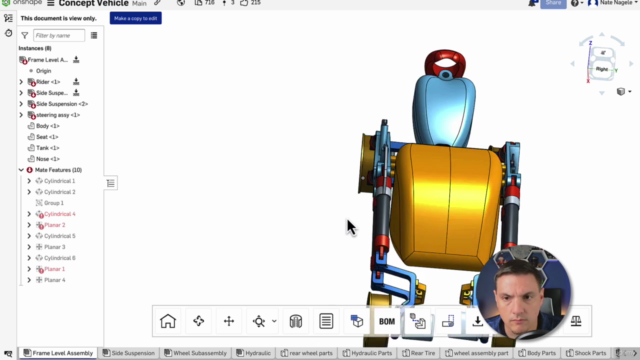Click Make a copy to edit
This screenshot has height=360, width=640.
click(x=136, y=18)
